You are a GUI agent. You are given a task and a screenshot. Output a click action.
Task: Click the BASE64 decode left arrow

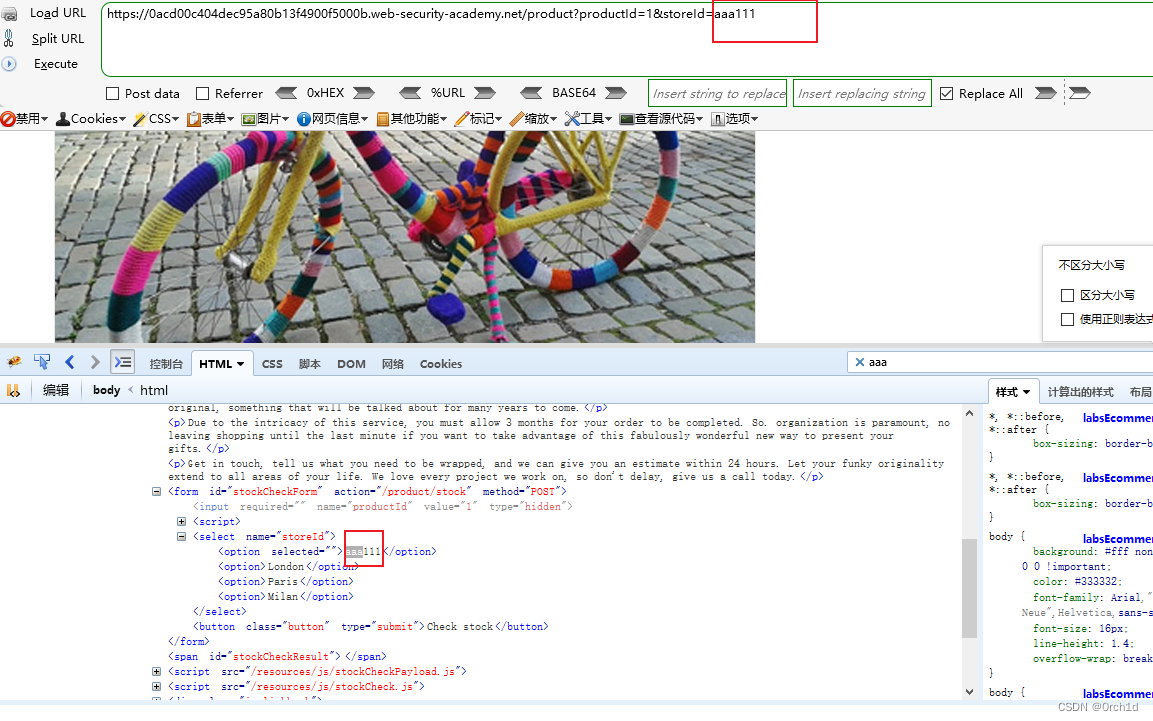[531, 93]
